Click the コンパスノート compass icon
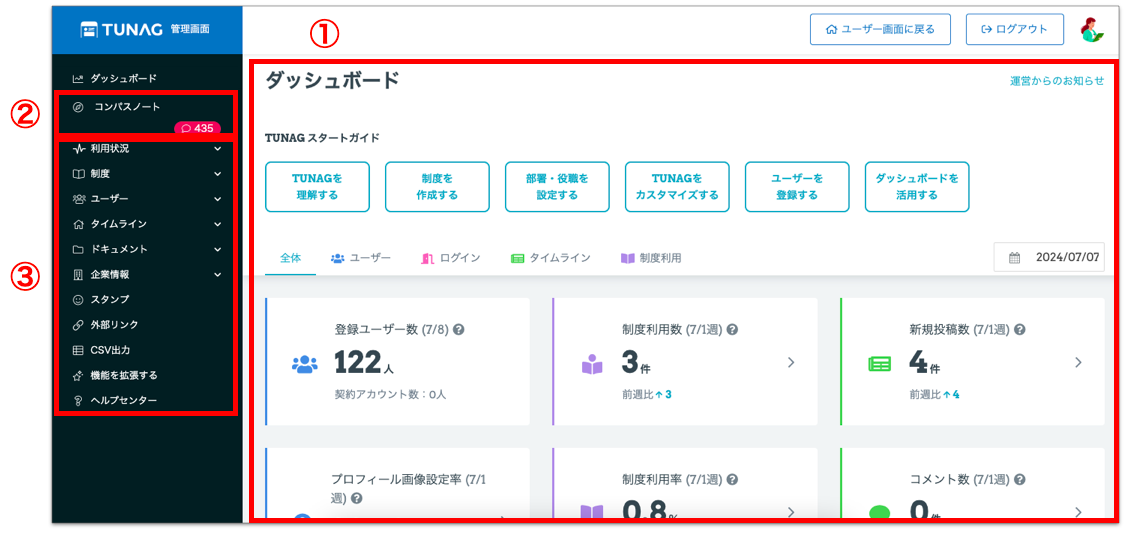Image resolution: width=1130 pixels, height=534 pixels. click(x=79, y=107)
